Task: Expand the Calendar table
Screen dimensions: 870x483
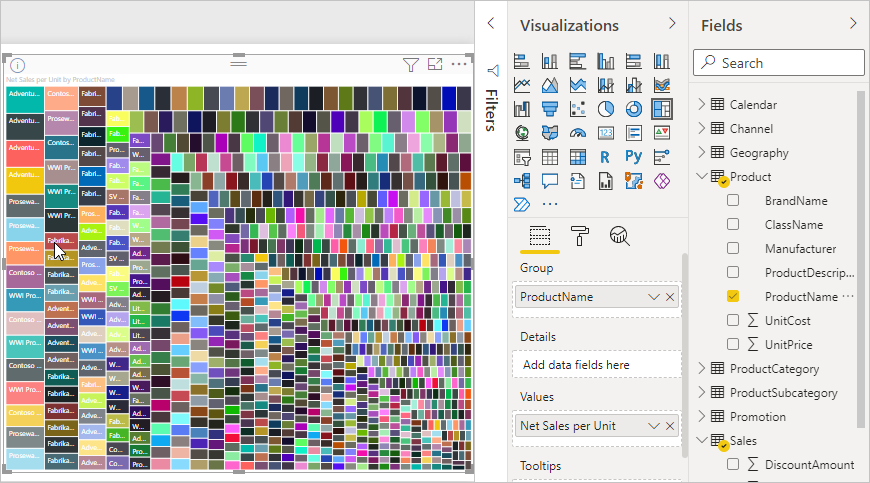Action: click(702, 105)
